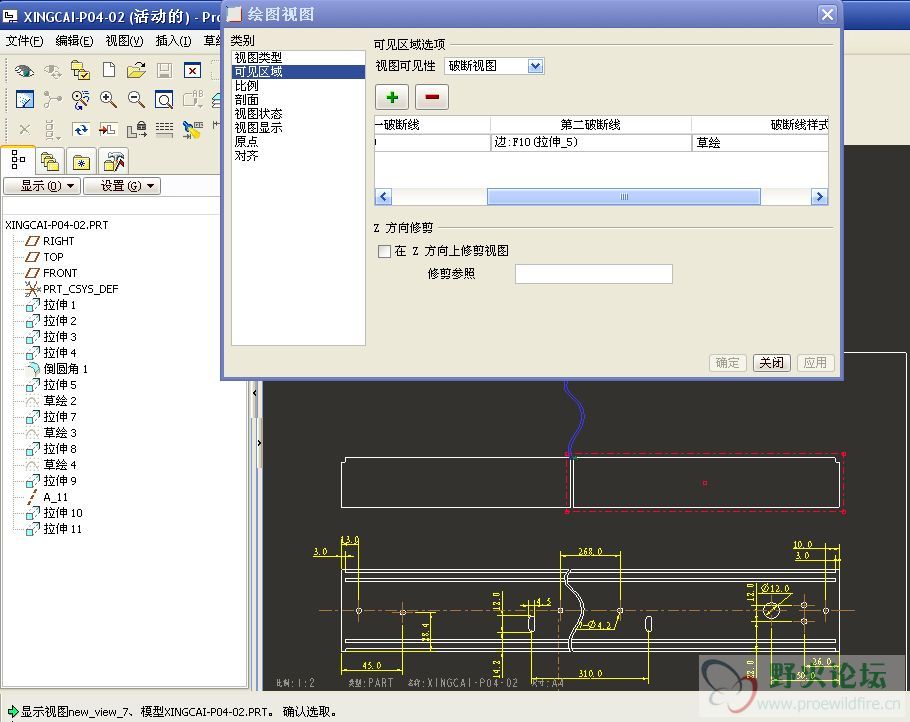The width and height of the screenshot is (910, 722).
Task: Click the repaint screen toolbar icon
Action: [24, 100]
